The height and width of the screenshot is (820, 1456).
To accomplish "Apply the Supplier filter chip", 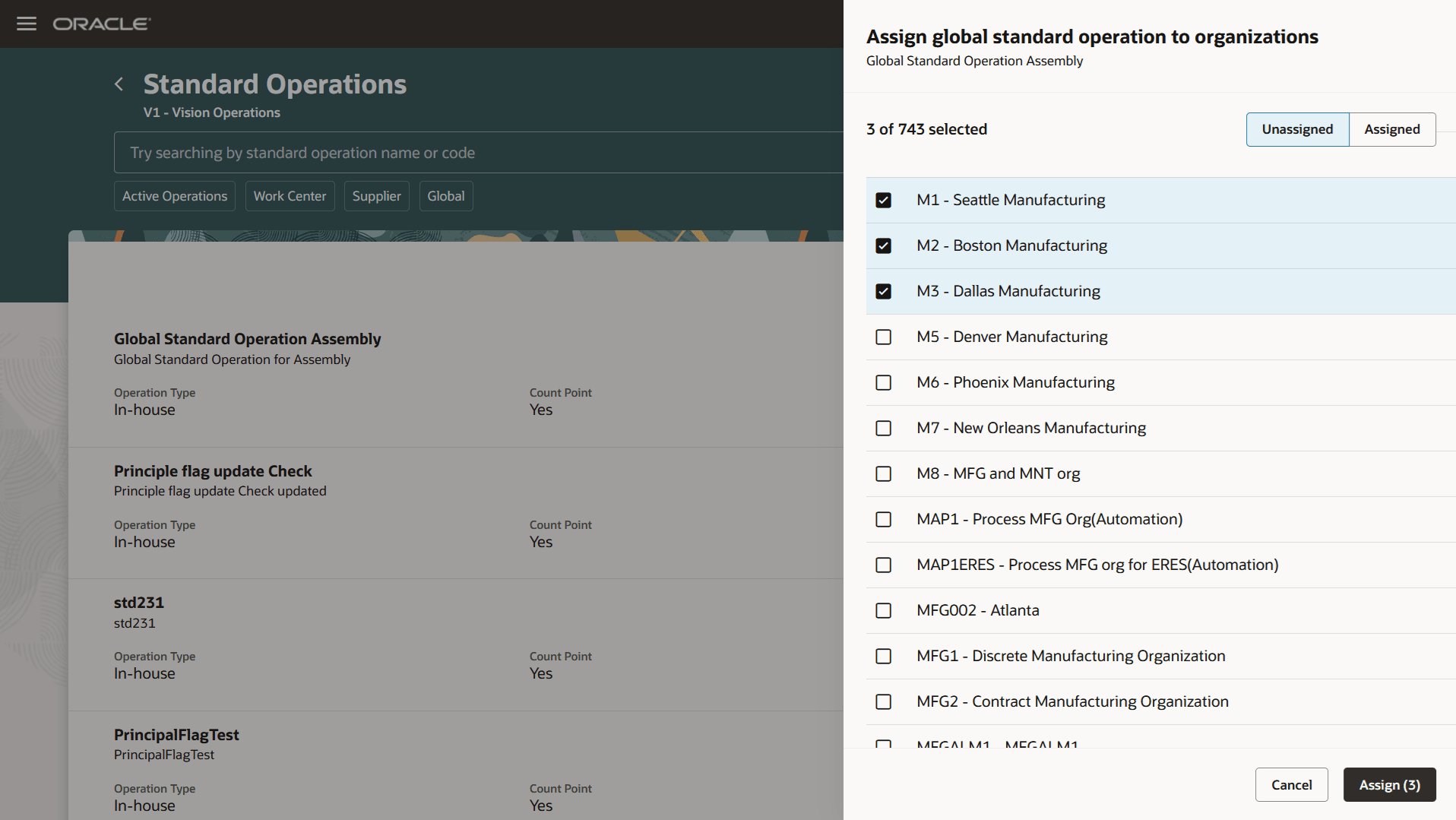I will point(376,196).
